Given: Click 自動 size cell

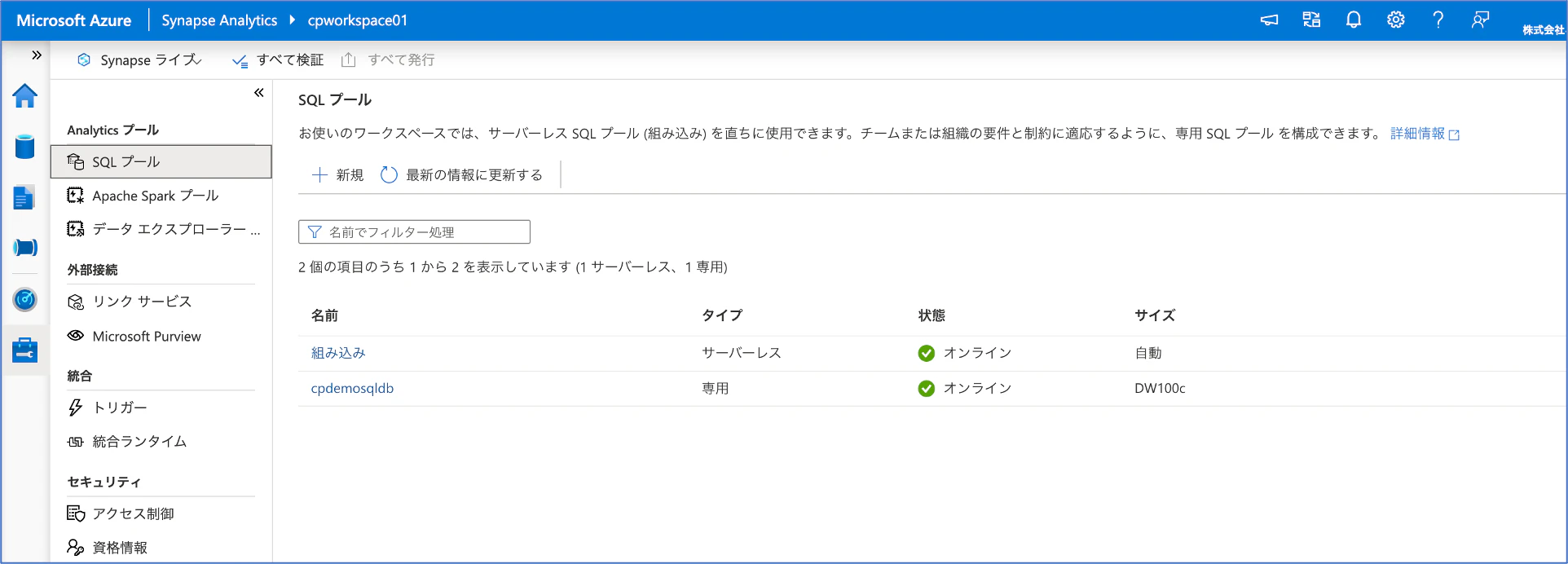Looking at the screenshot, I should point(1148,353).
